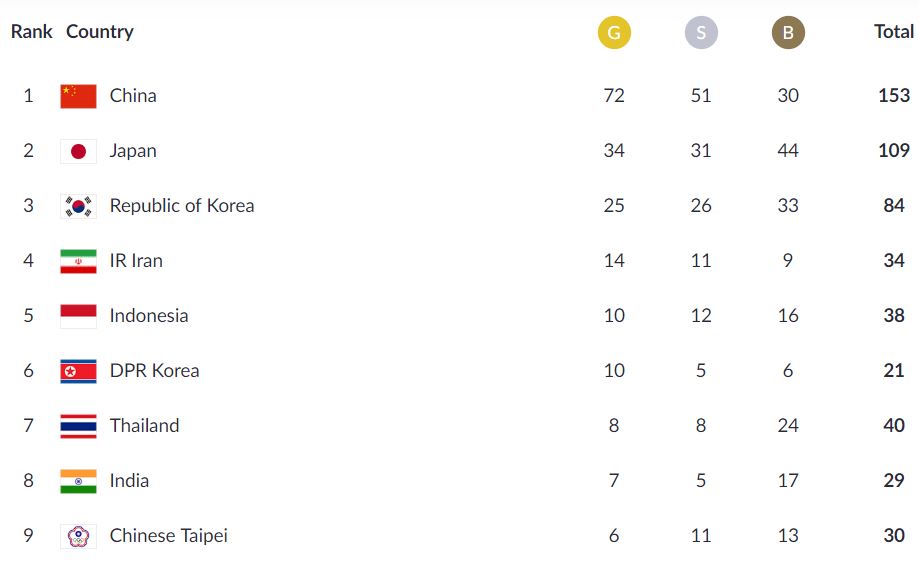Sort by the Total column header
This screenshot has height=565, width=919.
point(894,32)
